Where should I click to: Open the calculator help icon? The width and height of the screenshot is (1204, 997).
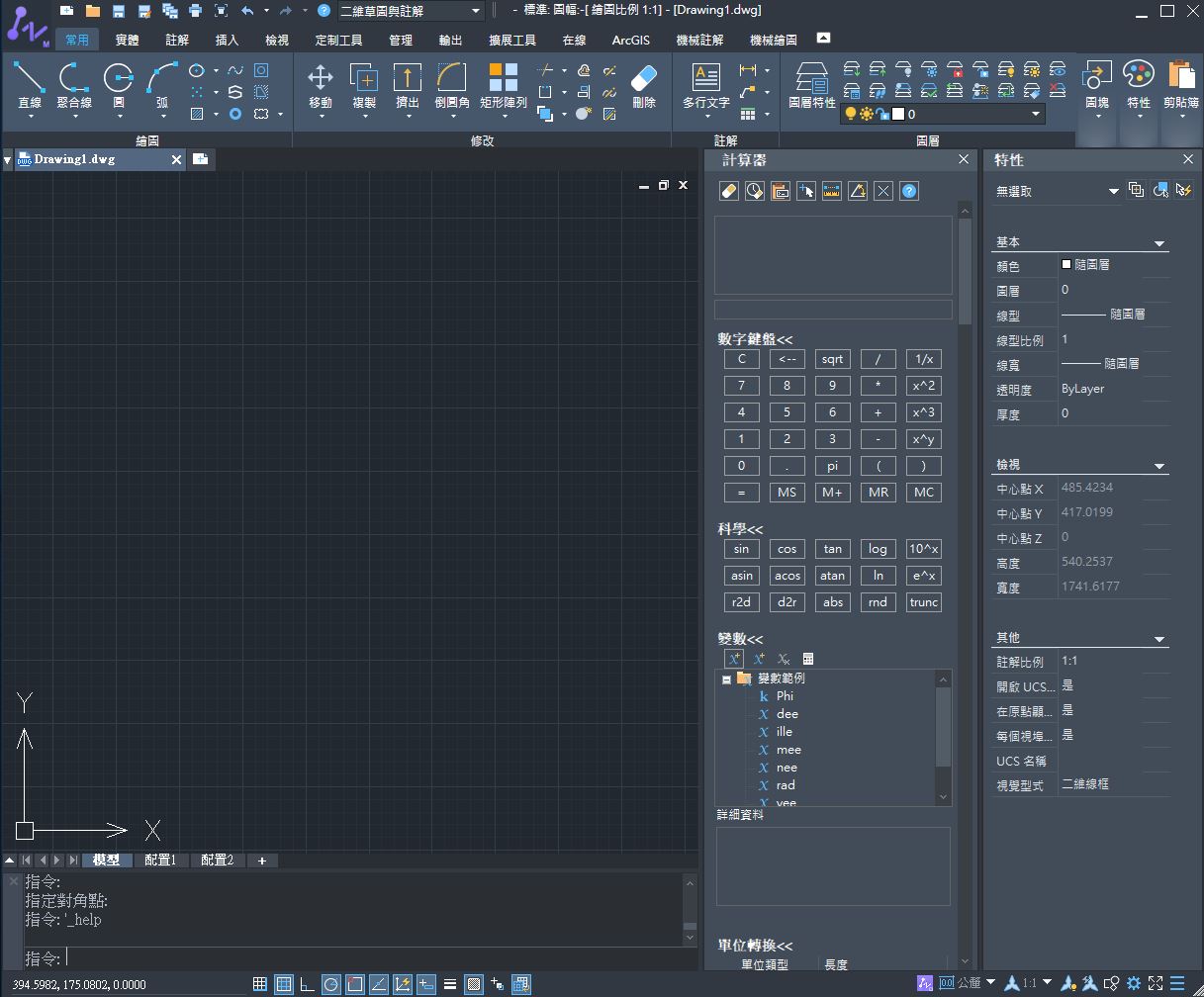[x=909, y=191]
